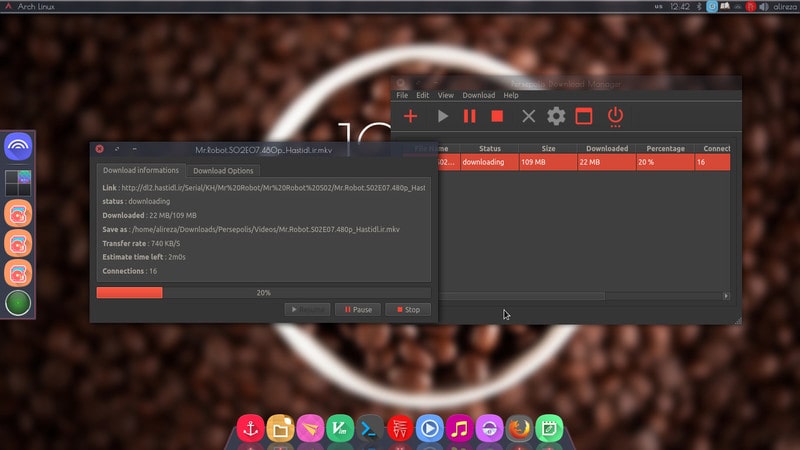Open the red Persepolis-style dock icon
This screenshot has width=800, height=450.
point(400,429)
